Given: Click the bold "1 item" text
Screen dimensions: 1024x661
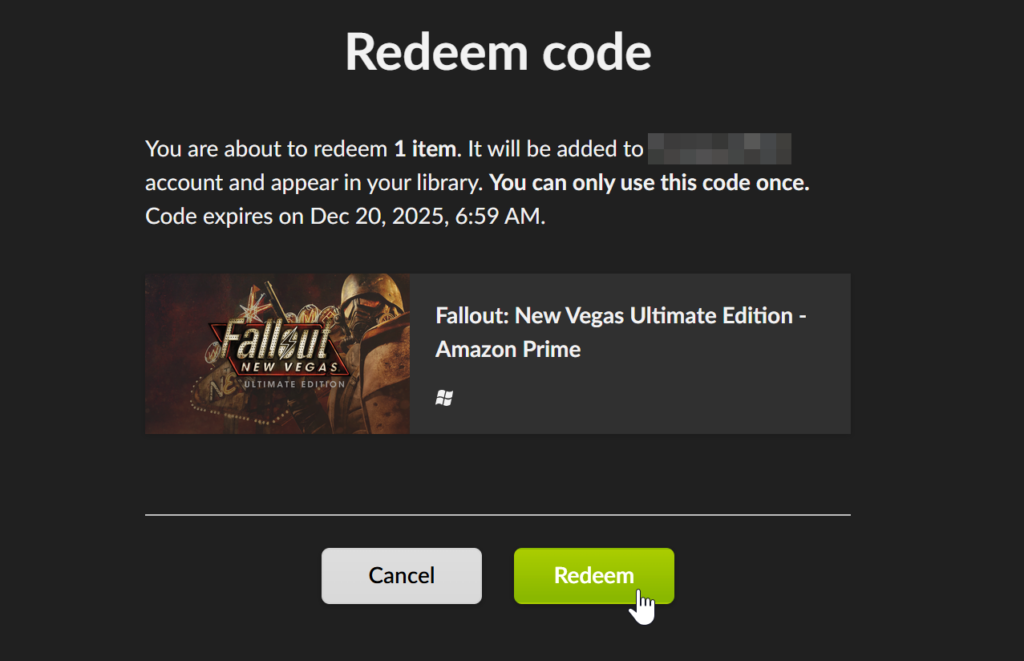Looking at the screenshot, I should (425, 151).
